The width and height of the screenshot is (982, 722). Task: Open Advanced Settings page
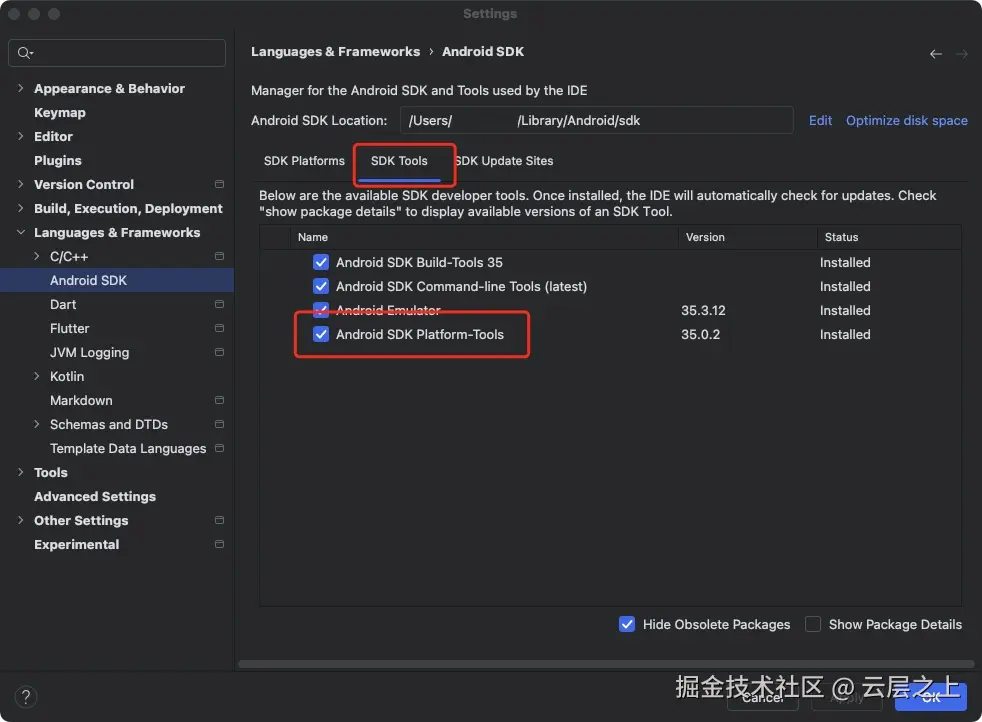tap(95, 497)
